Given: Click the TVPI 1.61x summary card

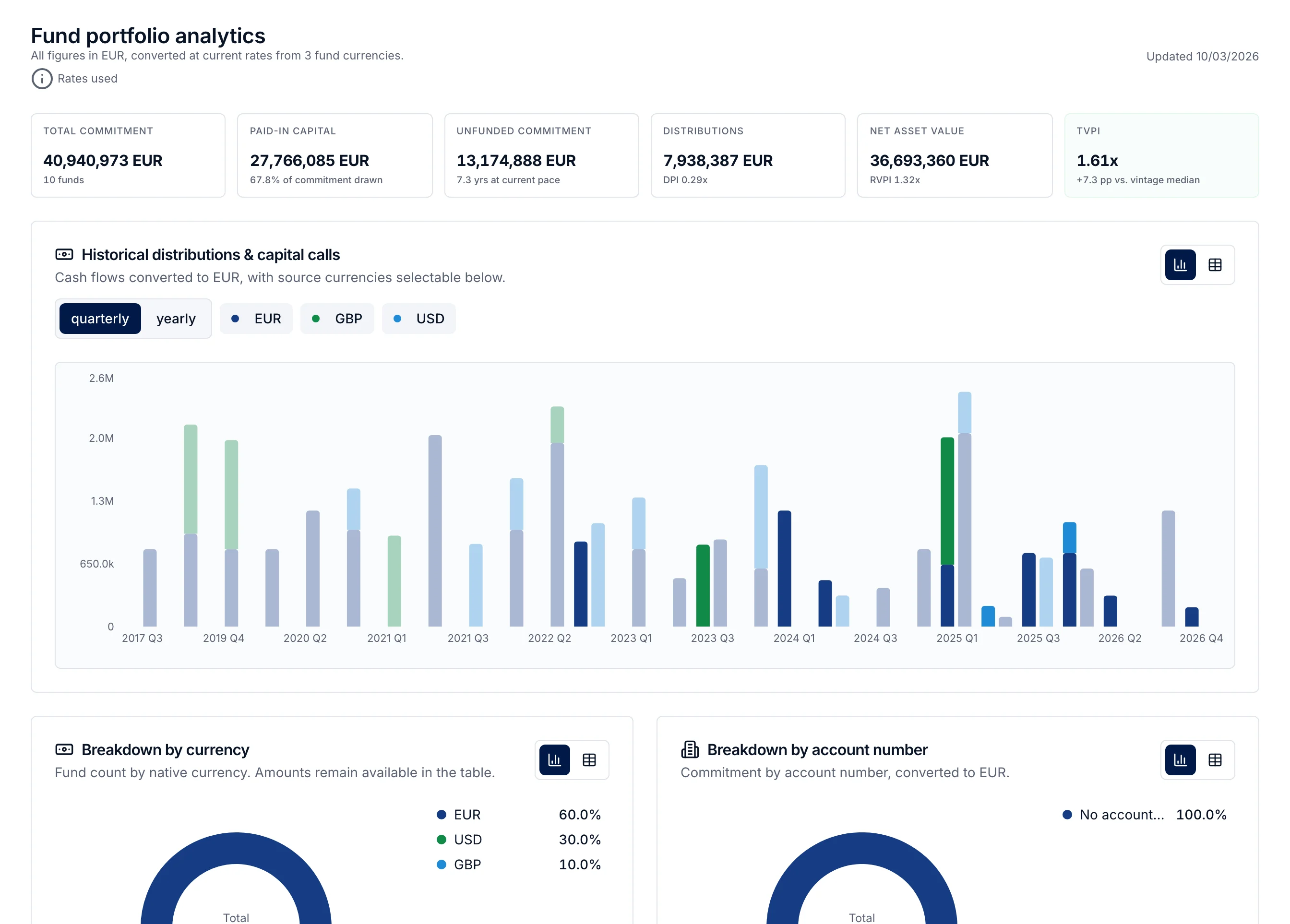Looking at the screenshot, I should (x=1161, y=155).
